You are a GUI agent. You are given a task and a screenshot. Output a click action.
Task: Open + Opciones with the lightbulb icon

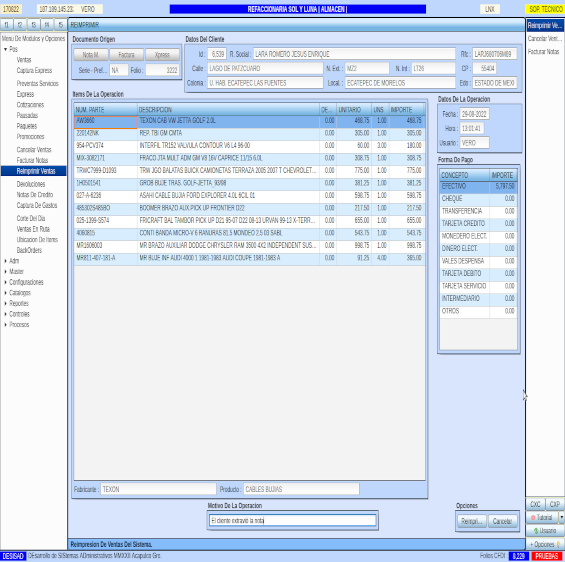click(545, 544)
